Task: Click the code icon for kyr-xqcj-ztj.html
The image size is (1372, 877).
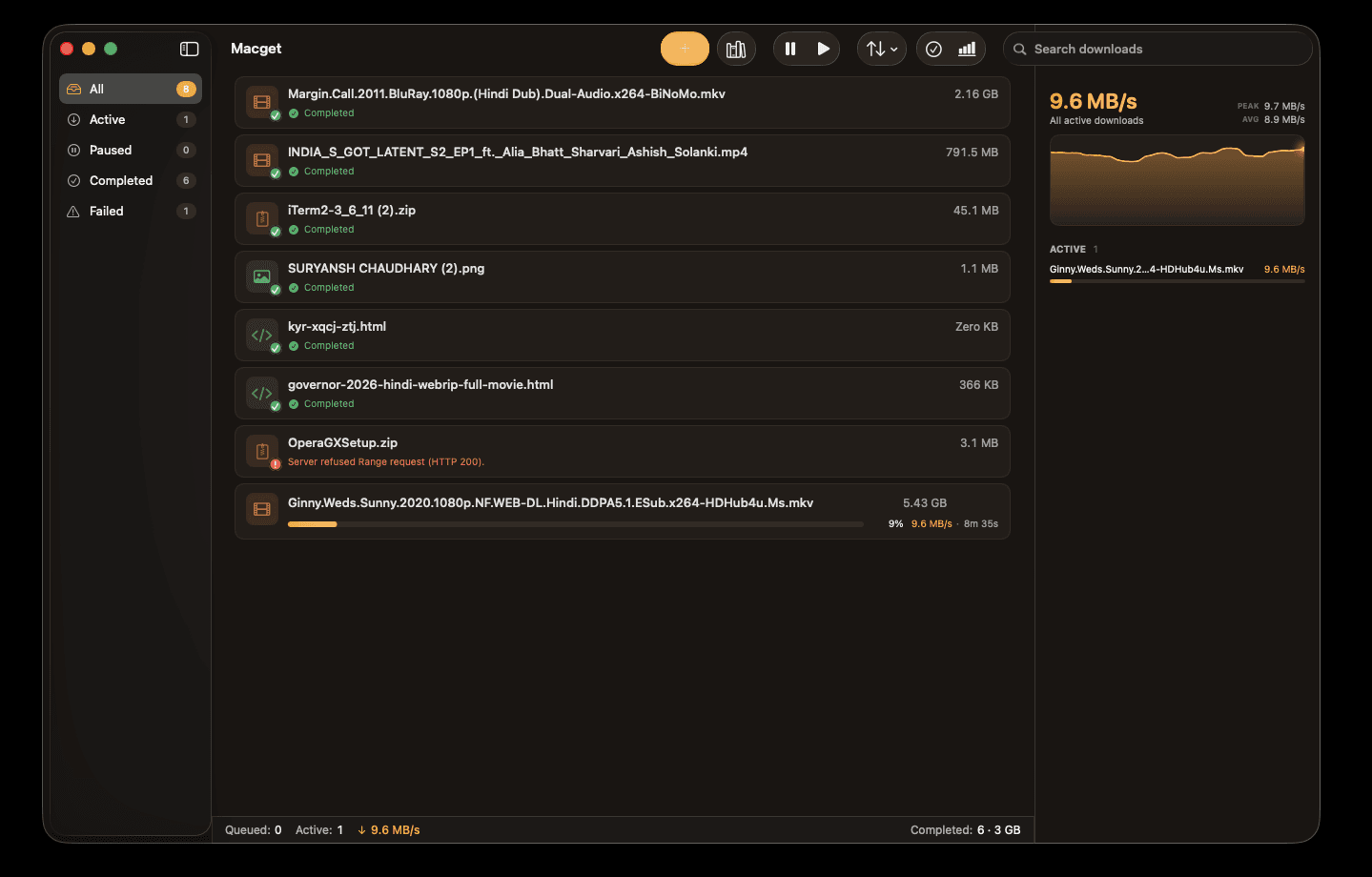Action: [x=262, y=335]
